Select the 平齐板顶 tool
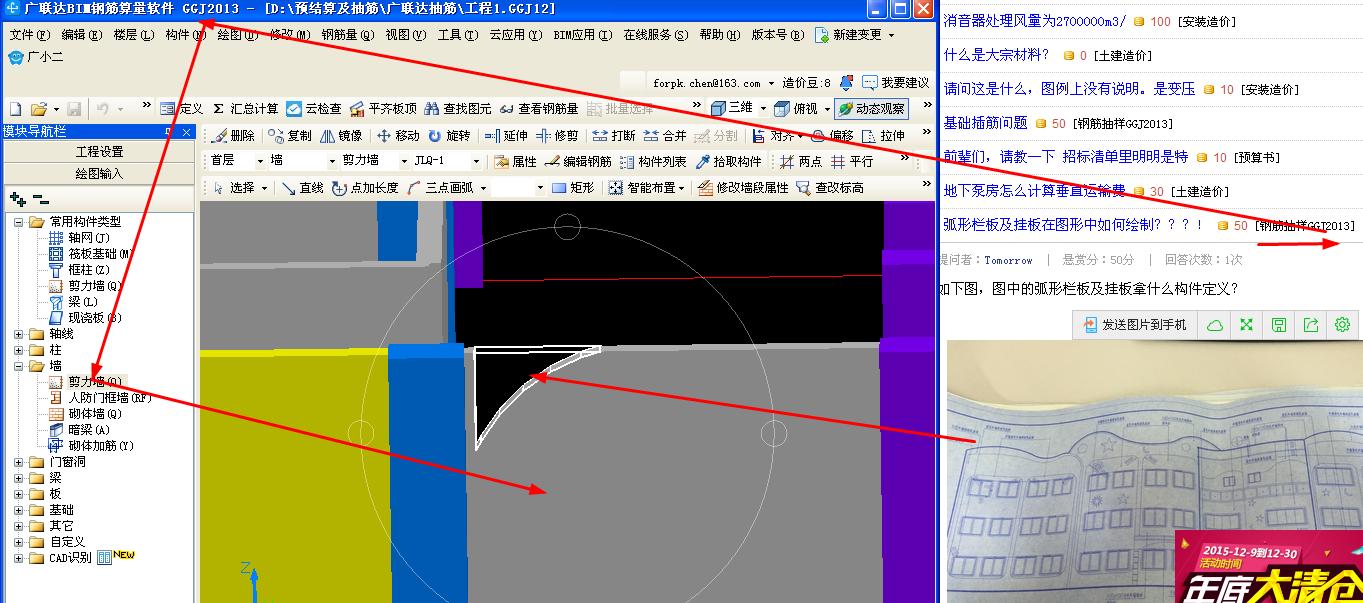 383,109
